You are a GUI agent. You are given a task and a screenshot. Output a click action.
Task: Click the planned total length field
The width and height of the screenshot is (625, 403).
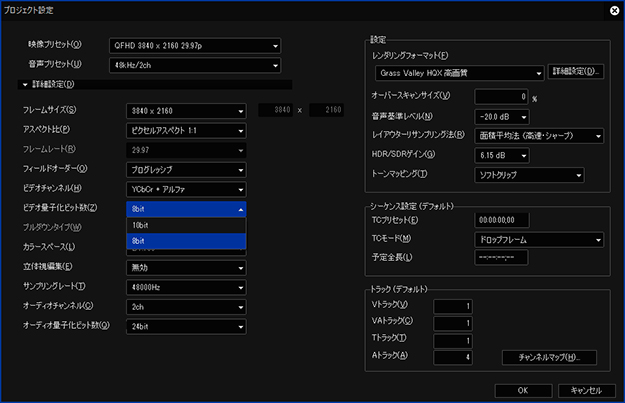[501, 258]
